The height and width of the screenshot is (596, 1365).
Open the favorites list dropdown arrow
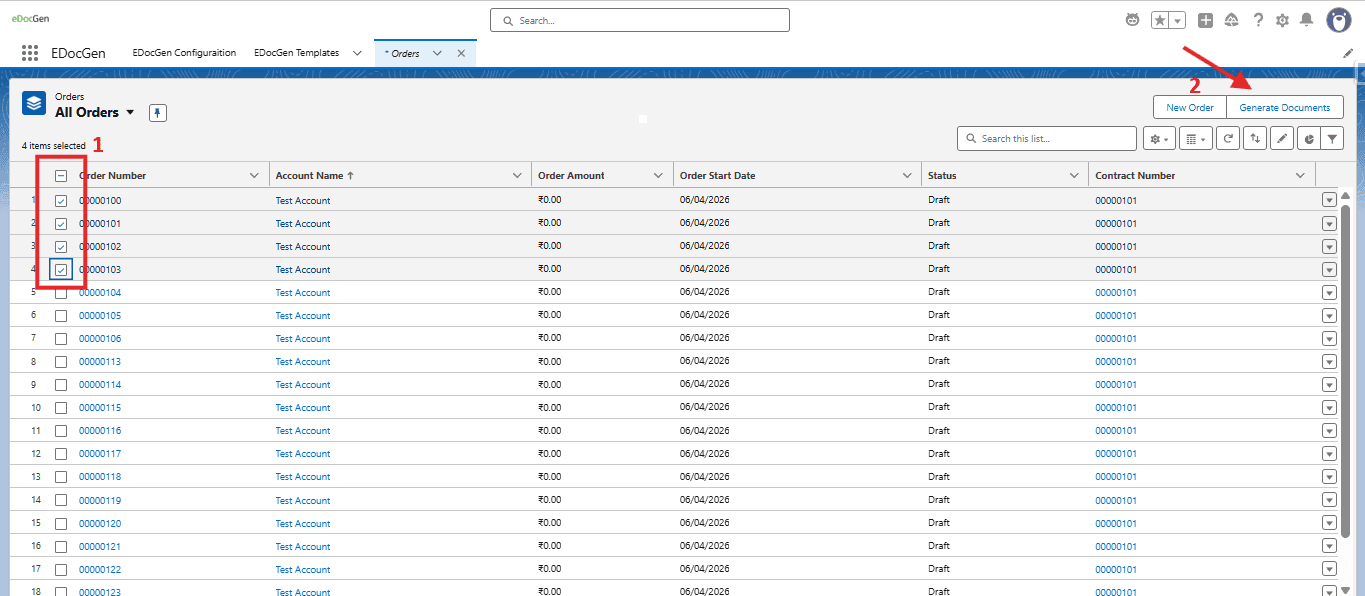point(1178,20)
